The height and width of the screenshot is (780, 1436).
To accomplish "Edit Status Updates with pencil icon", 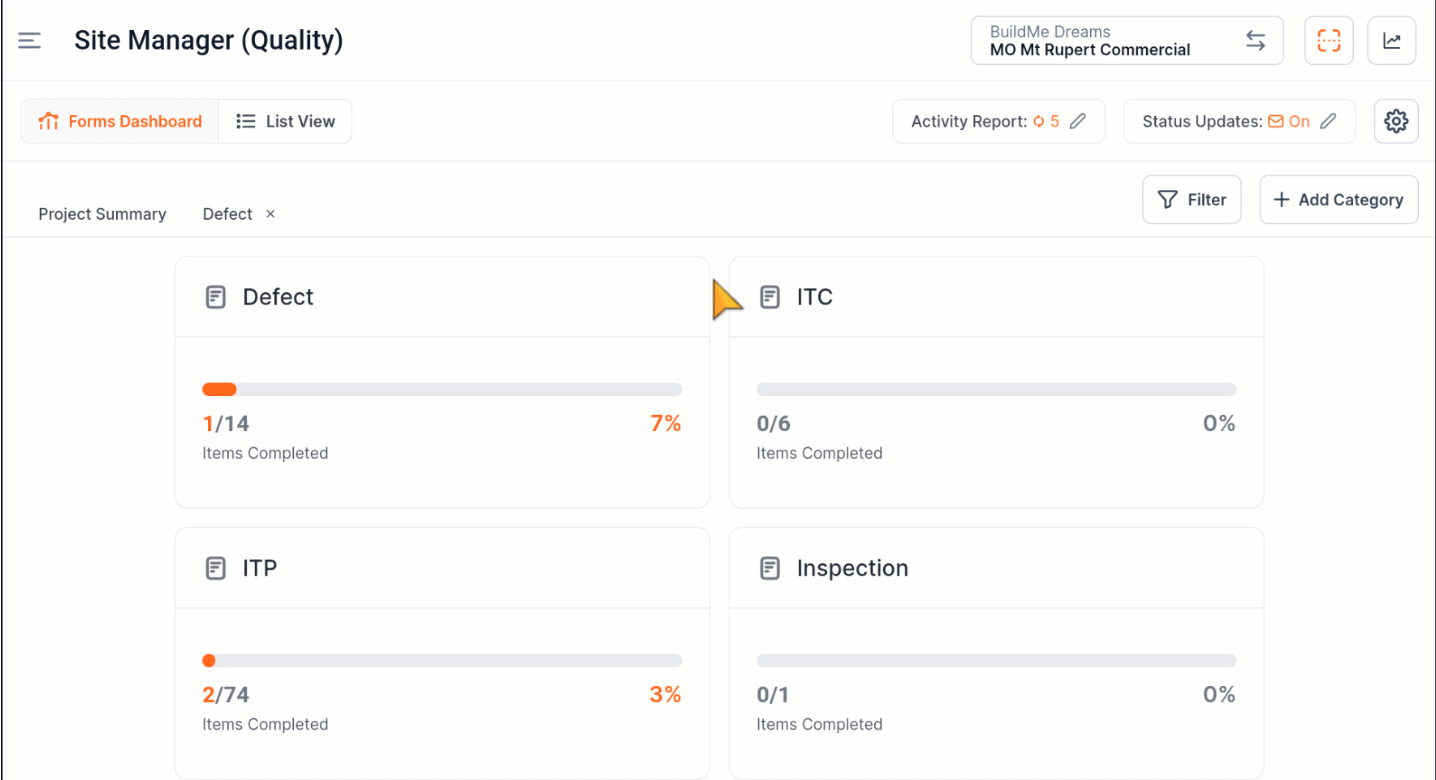I will click(1328, 121).
